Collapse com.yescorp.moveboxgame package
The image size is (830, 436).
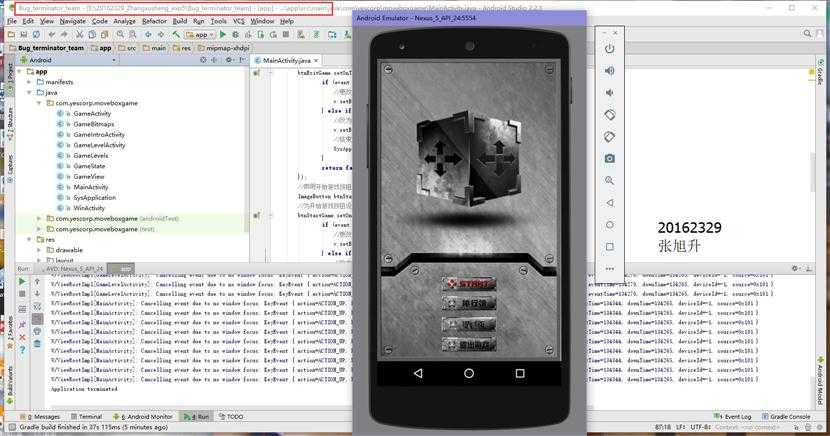(39, 103)
